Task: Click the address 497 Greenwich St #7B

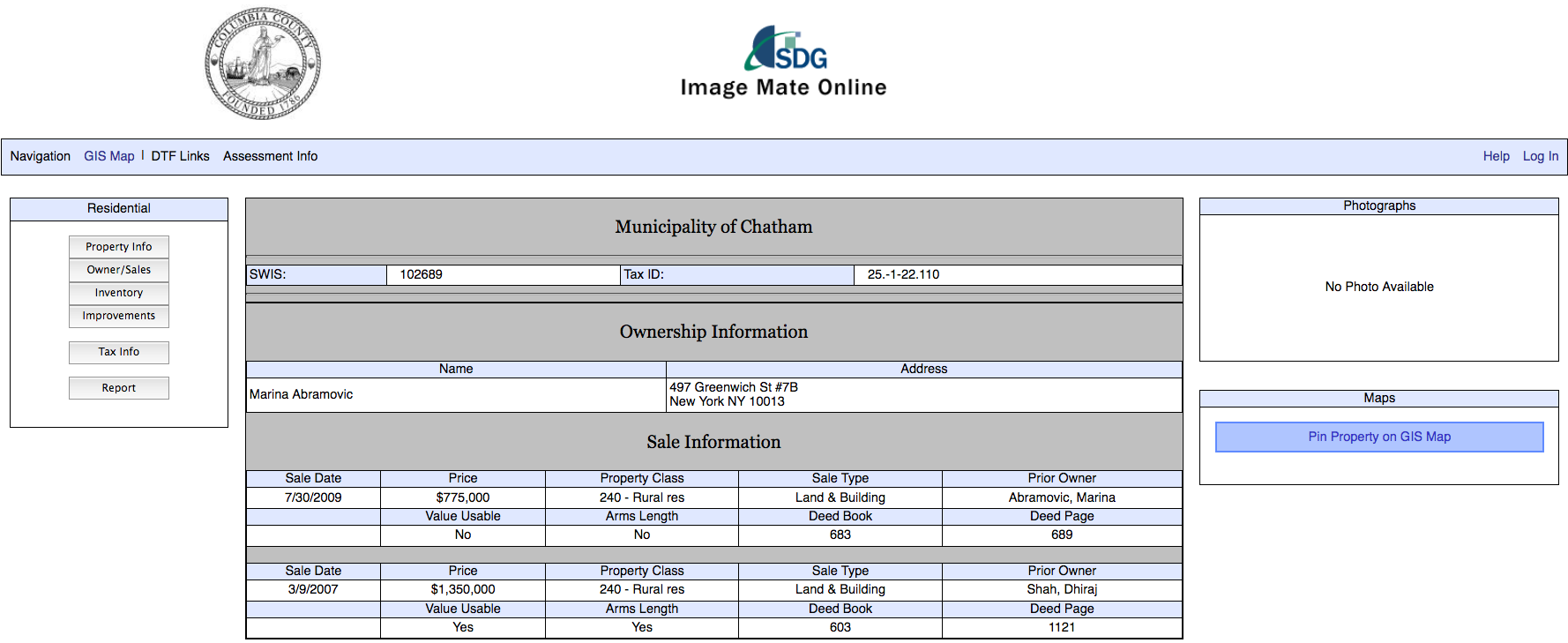Action: (x=734, y=387)
